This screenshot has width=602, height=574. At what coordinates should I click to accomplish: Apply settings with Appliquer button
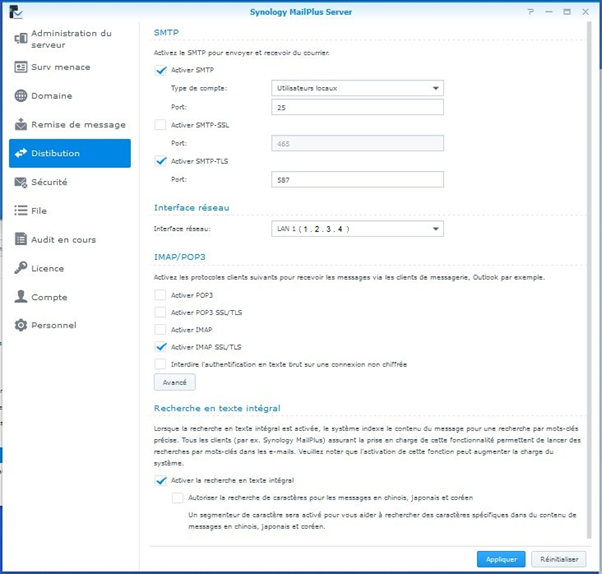click(x=501, y=559)
